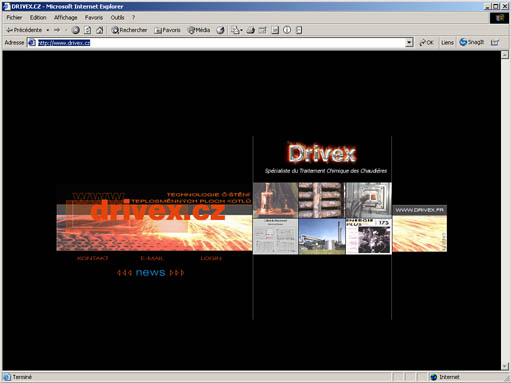The height and width of the screenshot is (383, 511).
Task: Open the factory chimney thumbnail
Action: (322, 236)
